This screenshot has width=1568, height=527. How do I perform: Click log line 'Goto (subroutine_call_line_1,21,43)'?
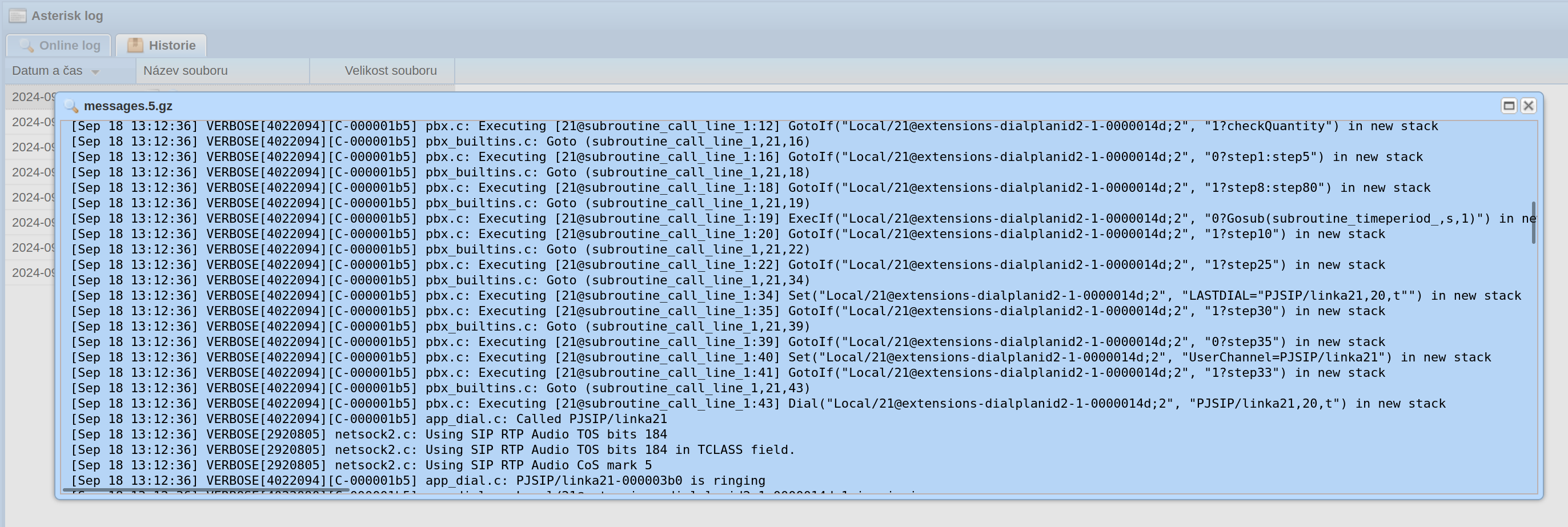pos(440,388)
